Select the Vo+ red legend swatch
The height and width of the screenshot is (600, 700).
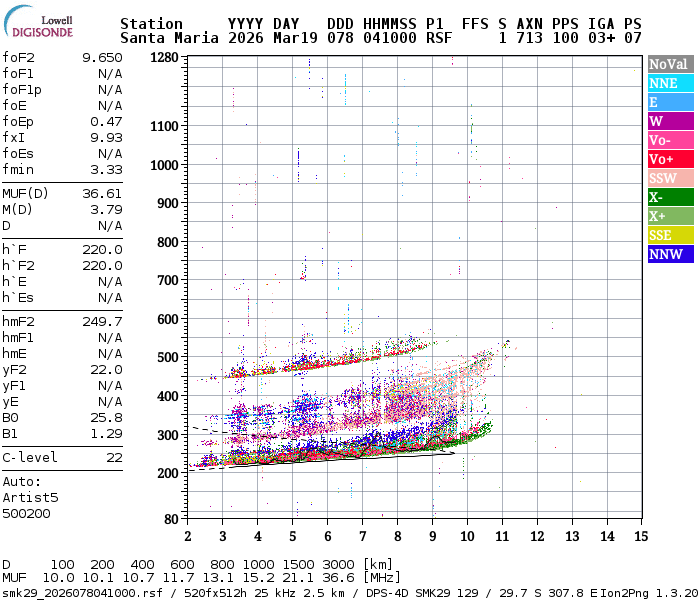[x=671, y=159]
